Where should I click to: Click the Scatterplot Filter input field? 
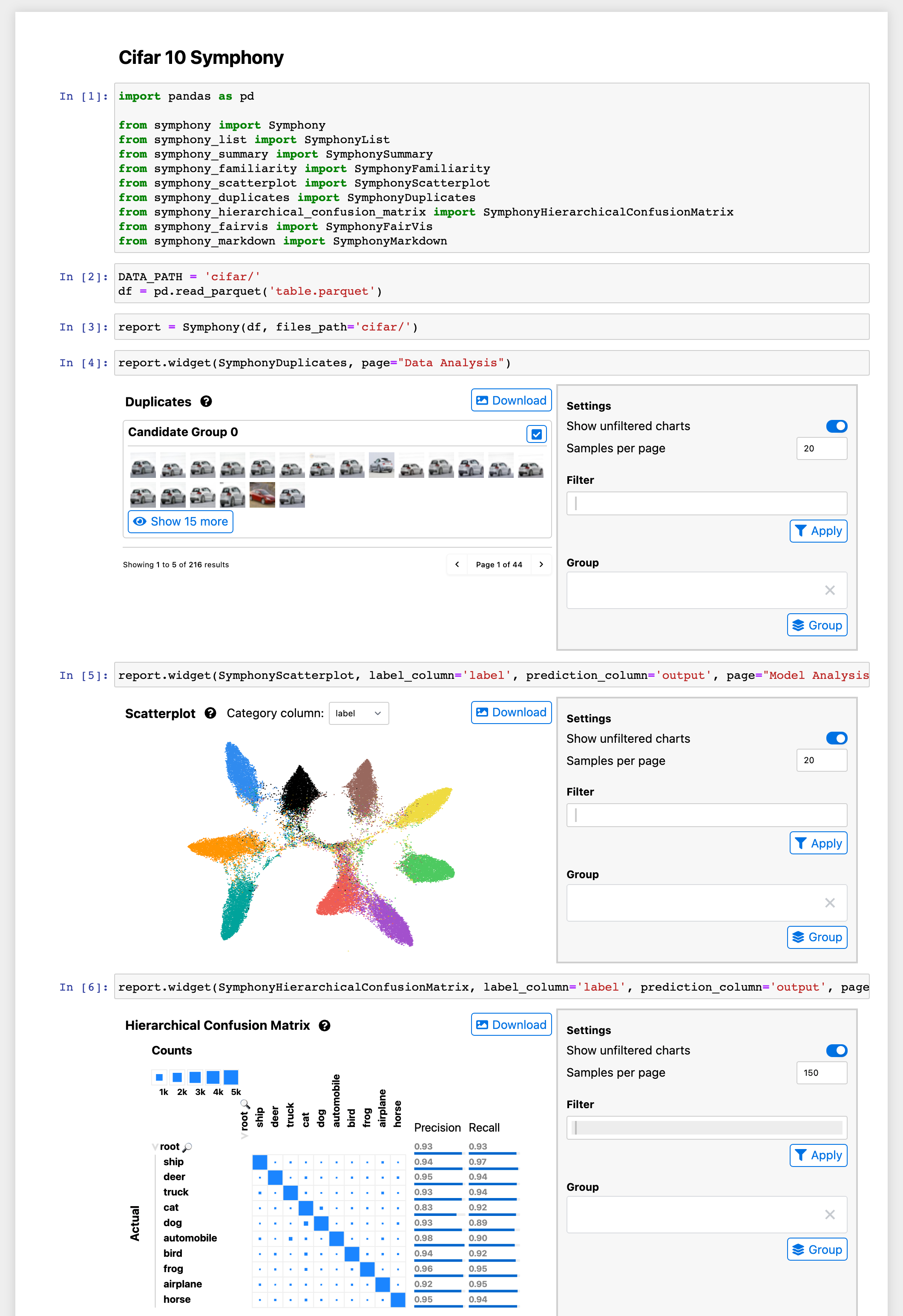[x=706, y=815]
